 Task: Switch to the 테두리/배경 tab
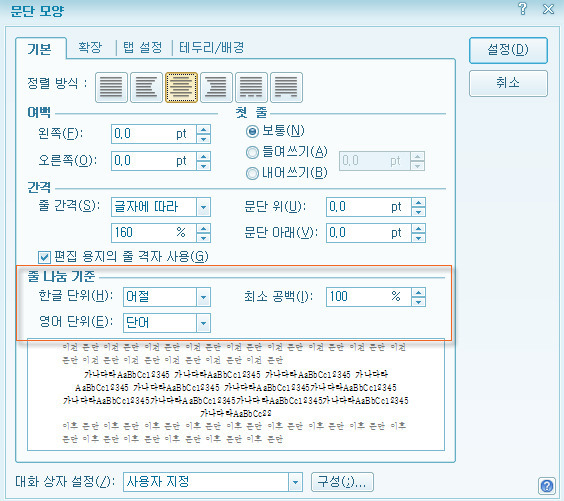coord(212,47)
